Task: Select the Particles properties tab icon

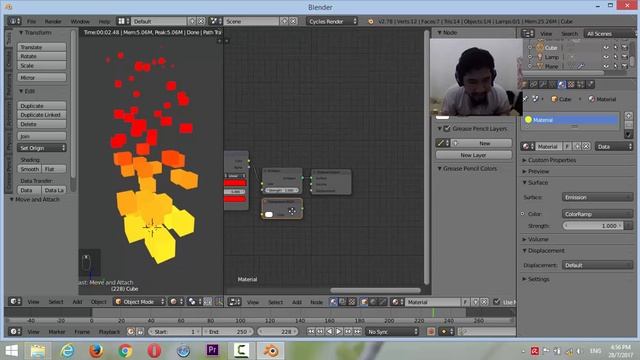Action: pyautogui.click(x=580, y=84)
